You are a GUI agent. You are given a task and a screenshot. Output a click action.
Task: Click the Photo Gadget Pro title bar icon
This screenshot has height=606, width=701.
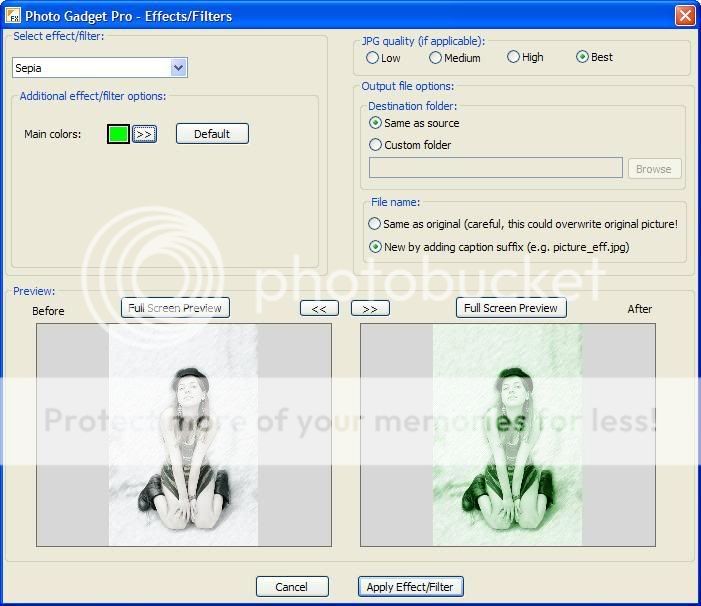point(13,15)
